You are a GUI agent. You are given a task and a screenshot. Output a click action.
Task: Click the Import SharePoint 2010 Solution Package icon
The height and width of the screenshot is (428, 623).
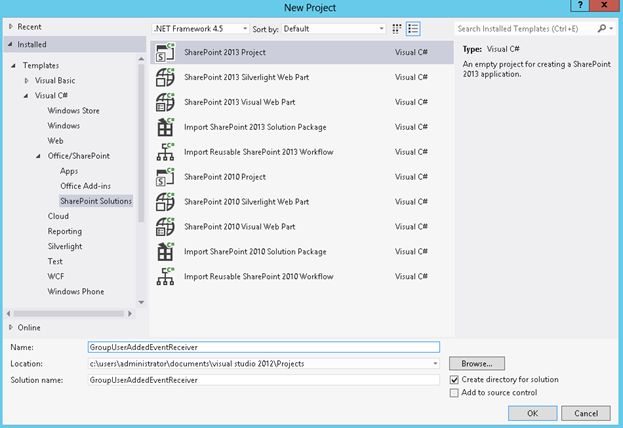(165, 252)
